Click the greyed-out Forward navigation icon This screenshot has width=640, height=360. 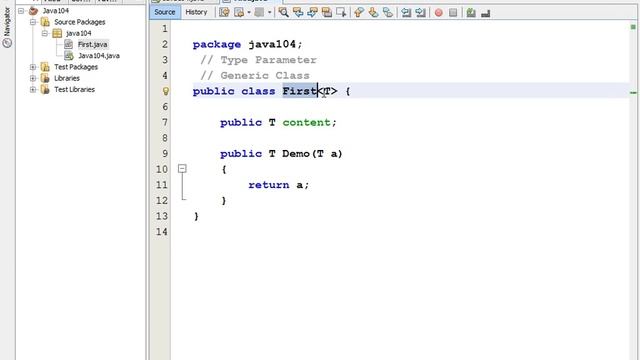tap(259, 12)
